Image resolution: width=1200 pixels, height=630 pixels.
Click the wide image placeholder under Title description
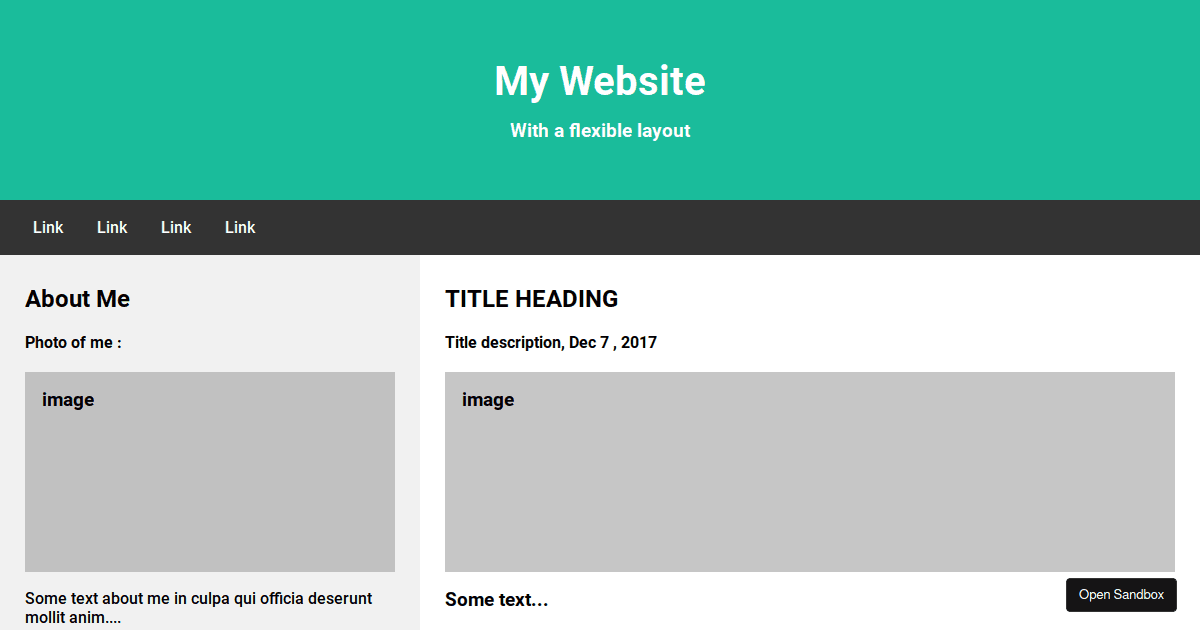click(x=810, y=472)
